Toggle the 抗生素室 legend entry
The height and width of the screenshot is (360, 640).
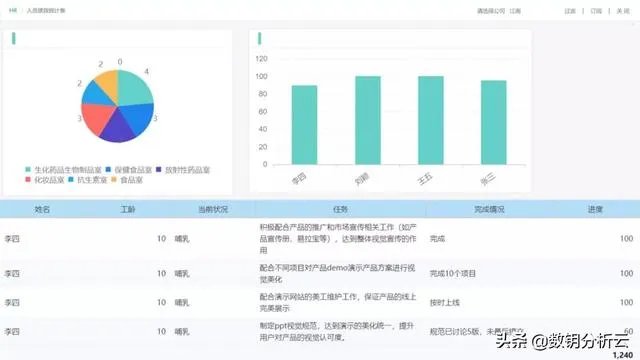point(87,180)
